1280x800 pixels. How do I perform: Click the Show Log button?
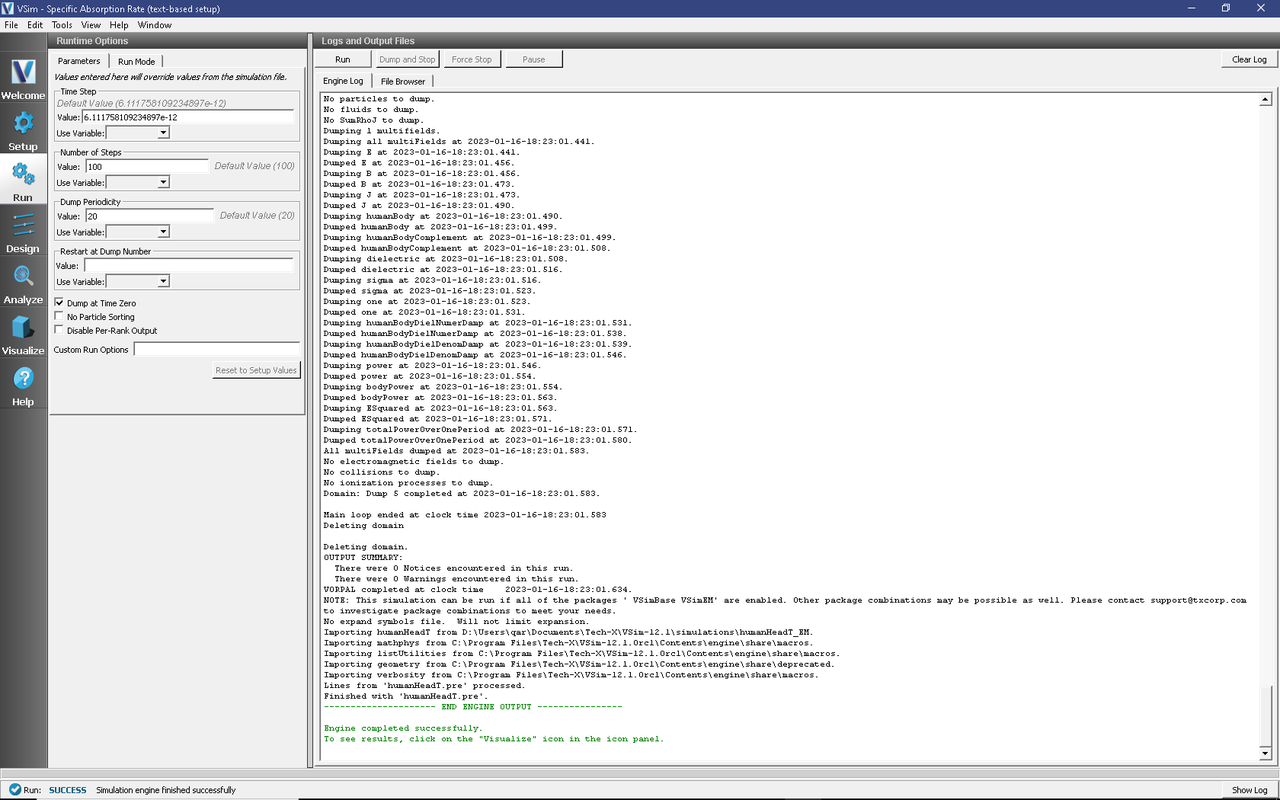click(1249, 790)
